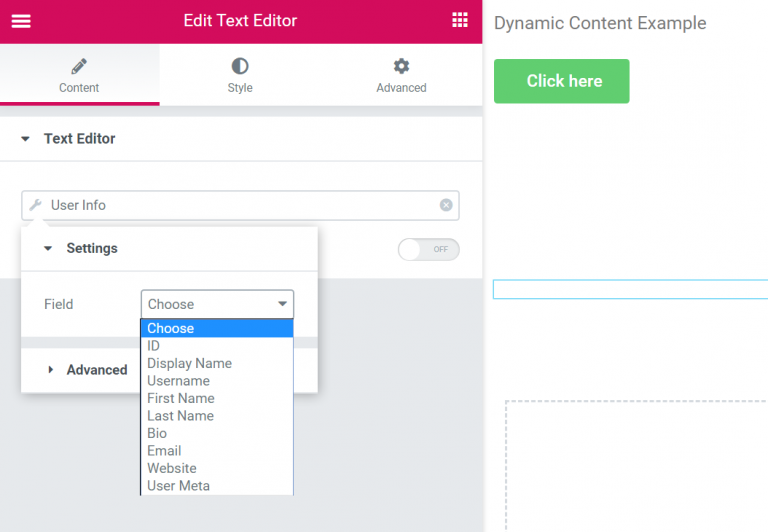This screenshot has width=768, height=532.
Task: Select Email from the field list
Action: 164,451
